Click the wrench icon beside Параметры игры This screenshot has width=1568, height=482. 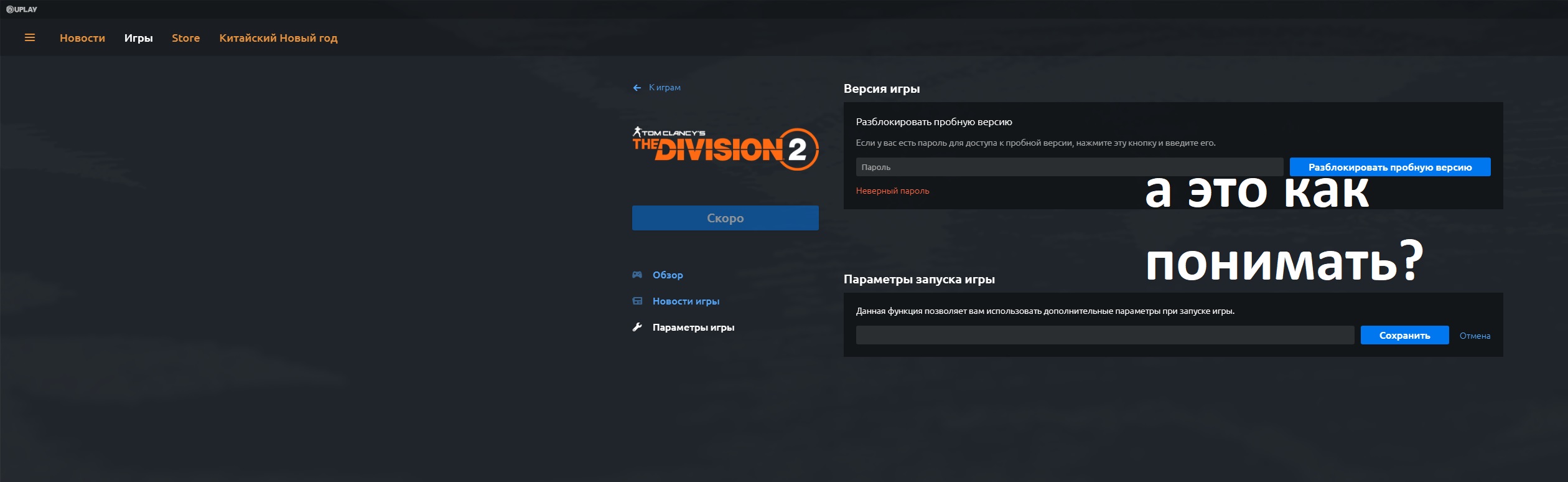tap(637, 327)
